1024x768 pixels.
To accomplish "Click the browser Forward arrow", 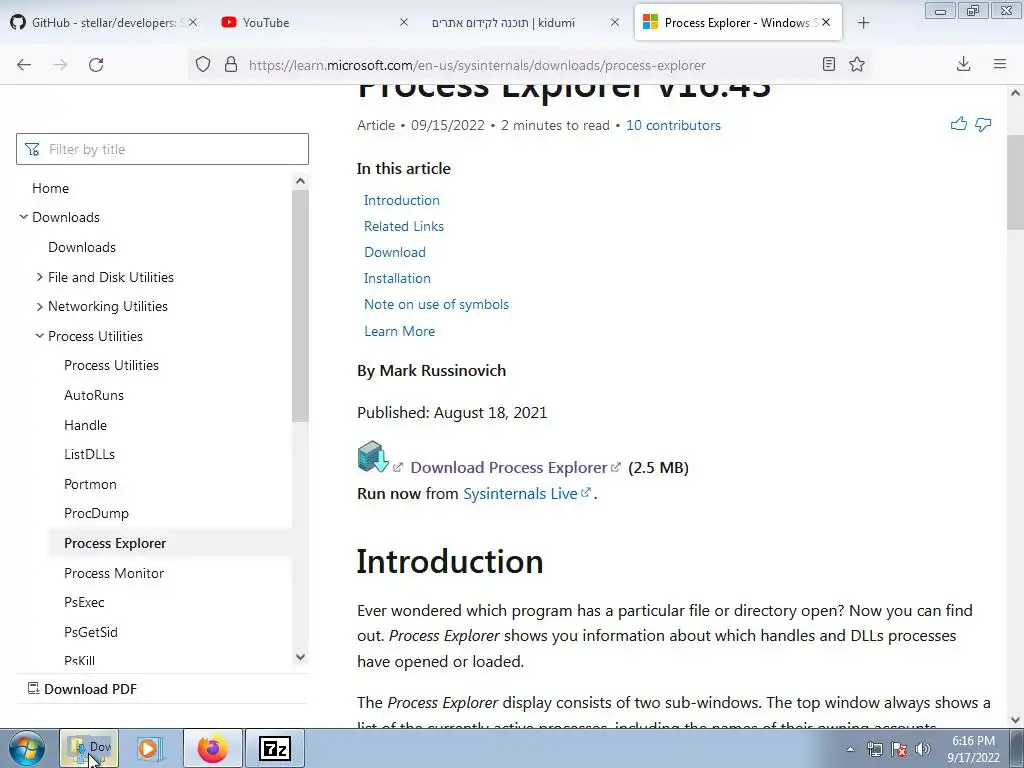I will 60,65.
